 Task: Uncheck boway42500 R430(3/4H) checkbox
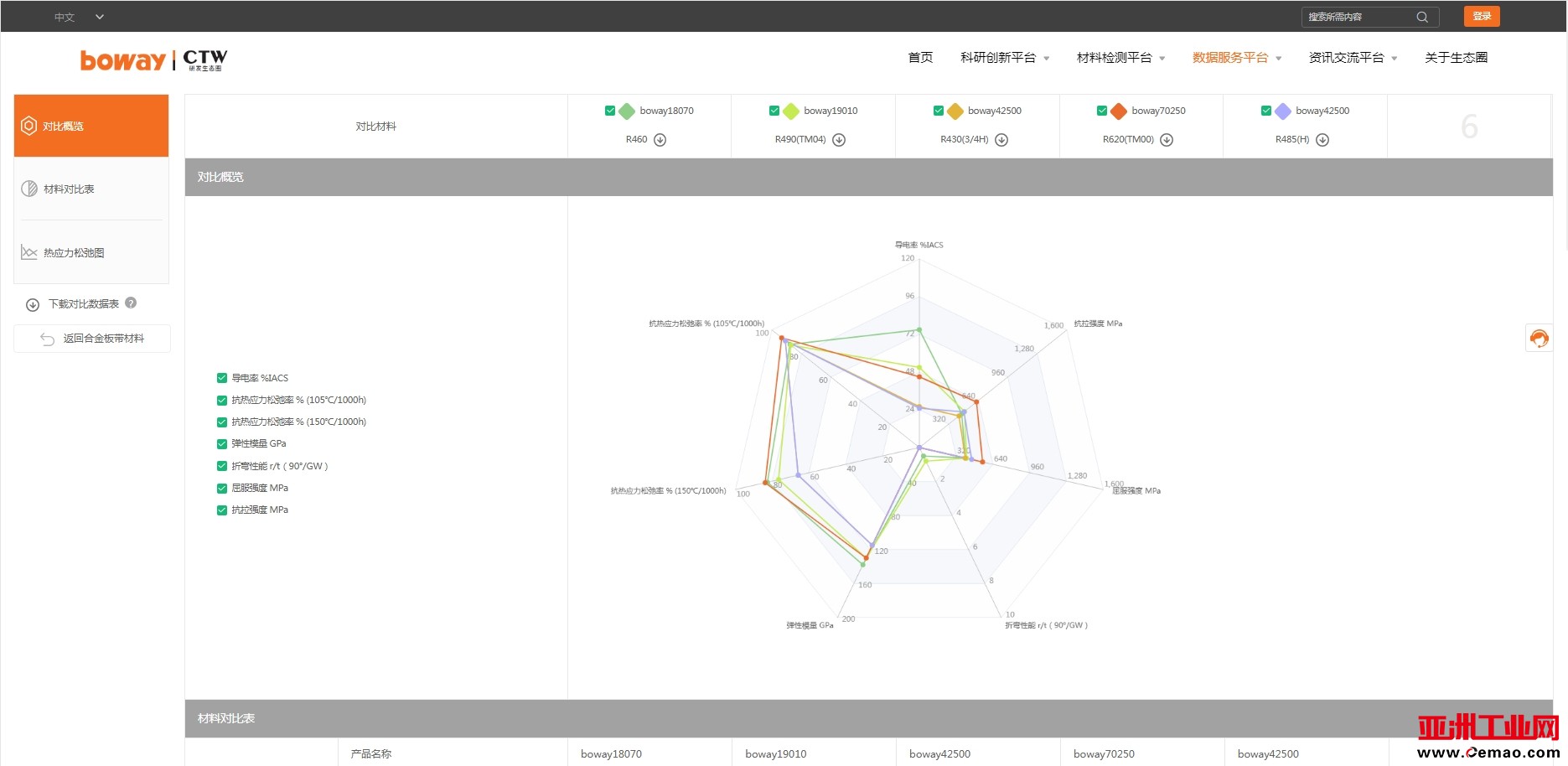tap(939, 111)
